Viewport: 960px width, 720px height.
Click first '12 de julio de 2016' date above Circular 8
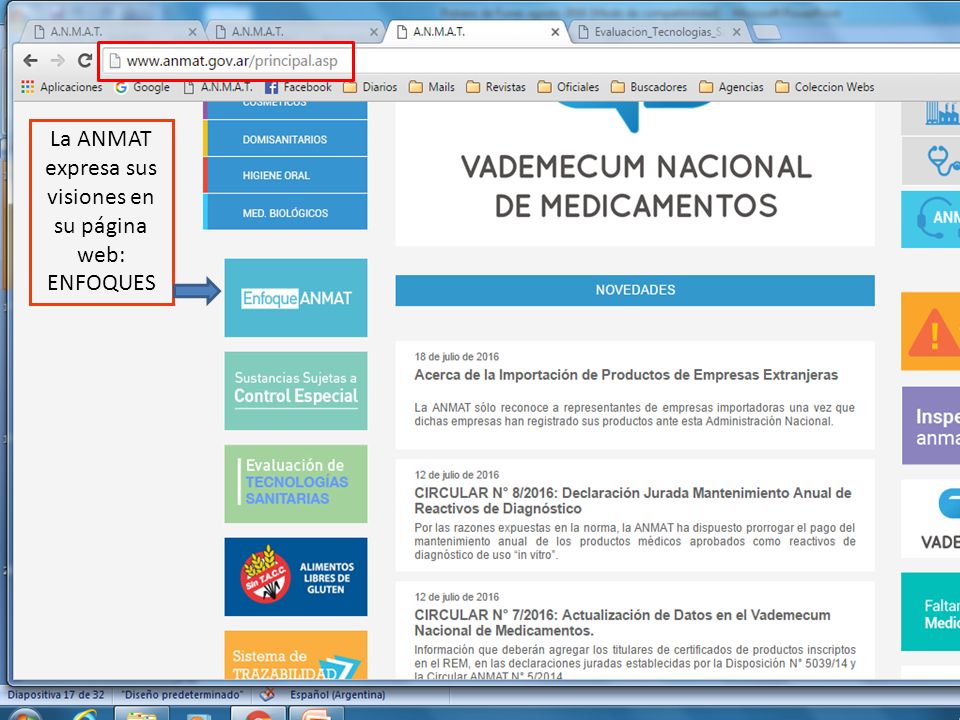(x=456, y=475)
